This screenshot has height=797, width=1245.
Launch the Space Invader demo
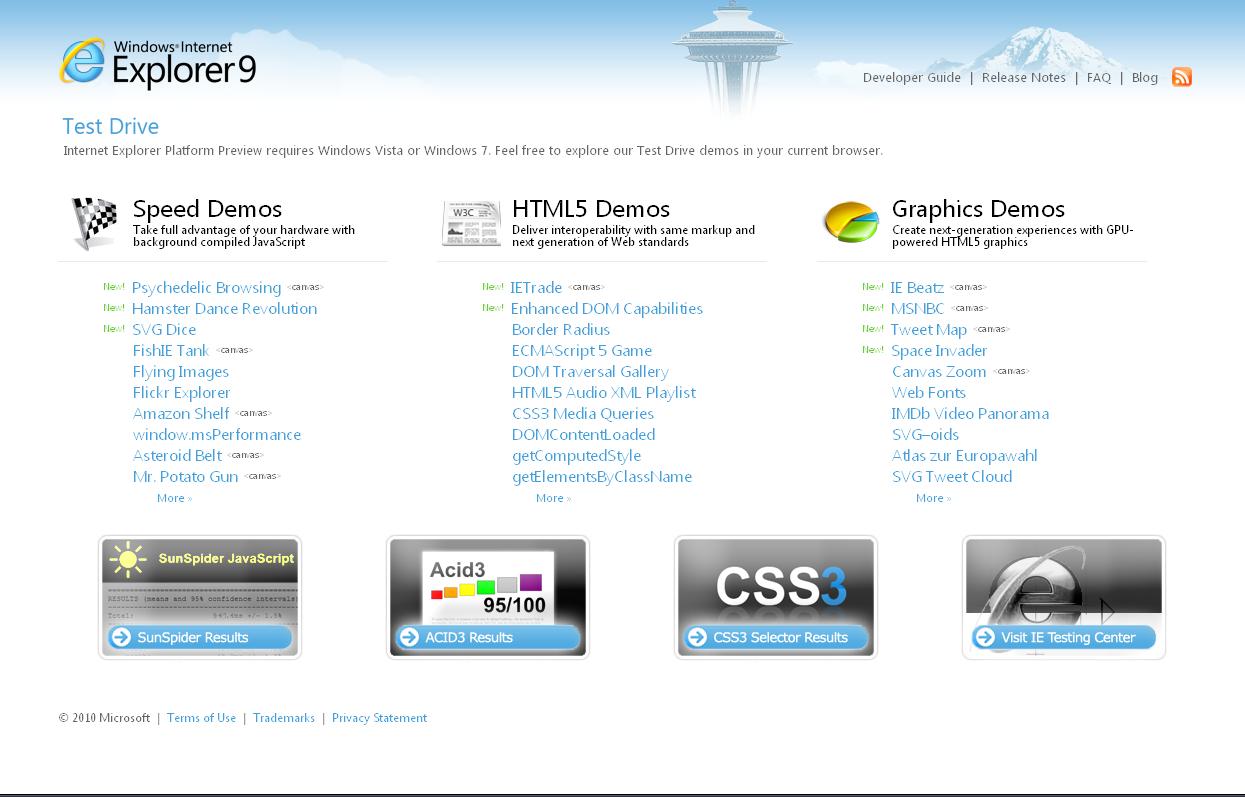pyautogui.click(x=939, y=351)
